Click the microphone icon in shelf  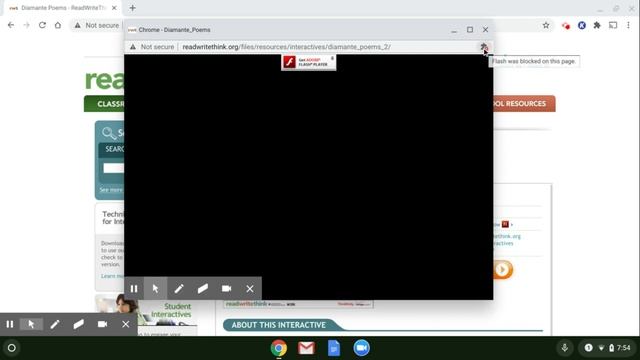[564, 348]
